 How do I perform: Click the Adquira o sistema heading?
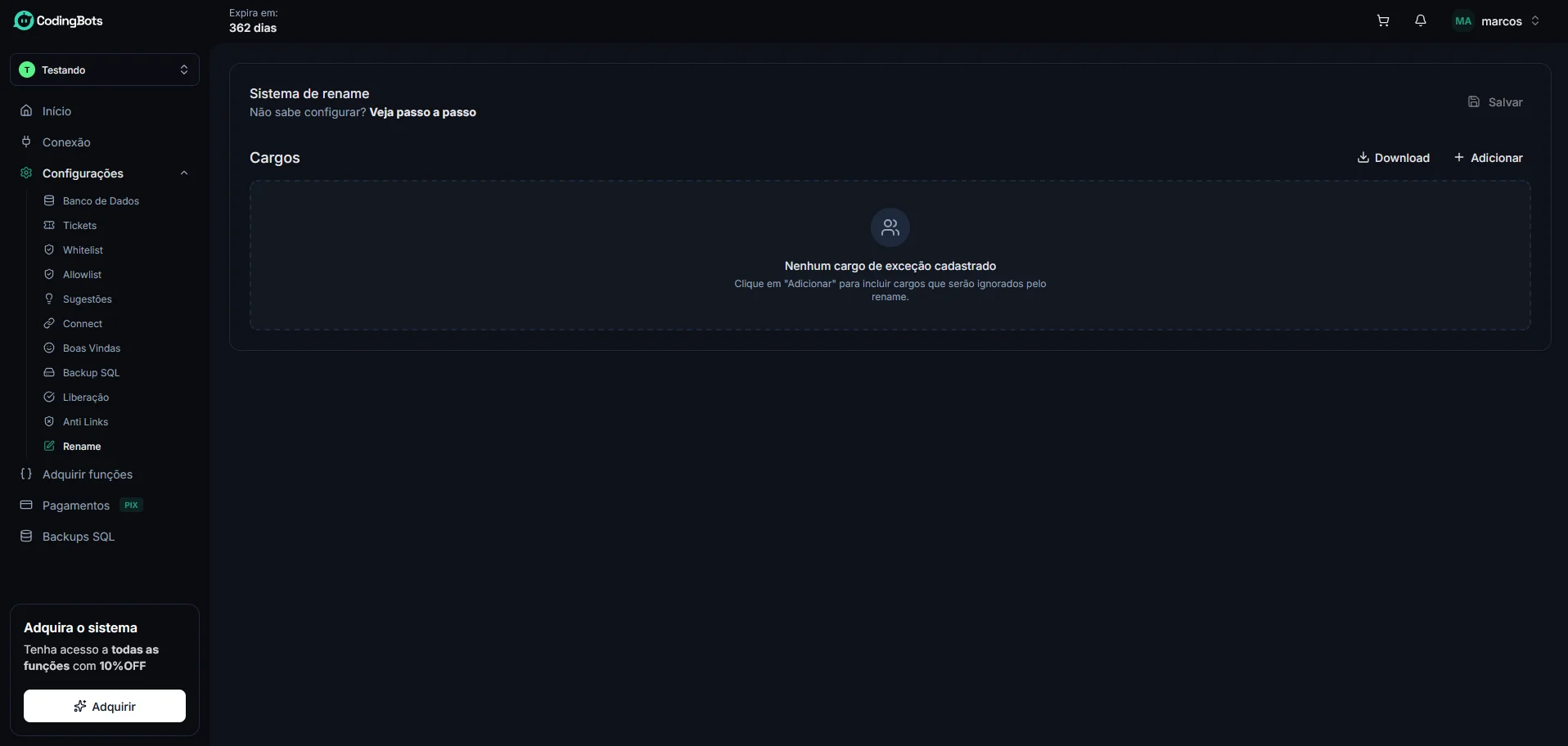(80, 627)
